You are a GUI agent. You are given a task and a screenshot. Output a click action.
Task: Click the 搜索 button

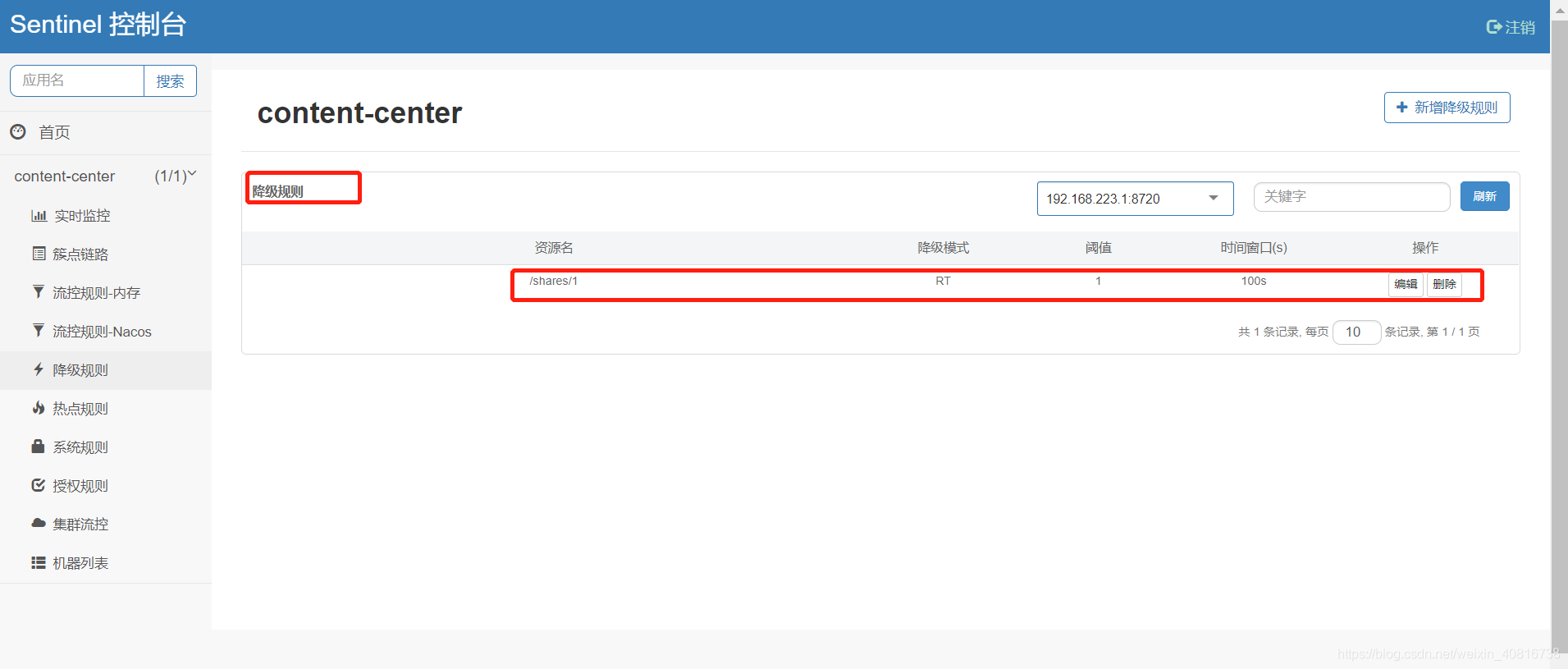170,80
